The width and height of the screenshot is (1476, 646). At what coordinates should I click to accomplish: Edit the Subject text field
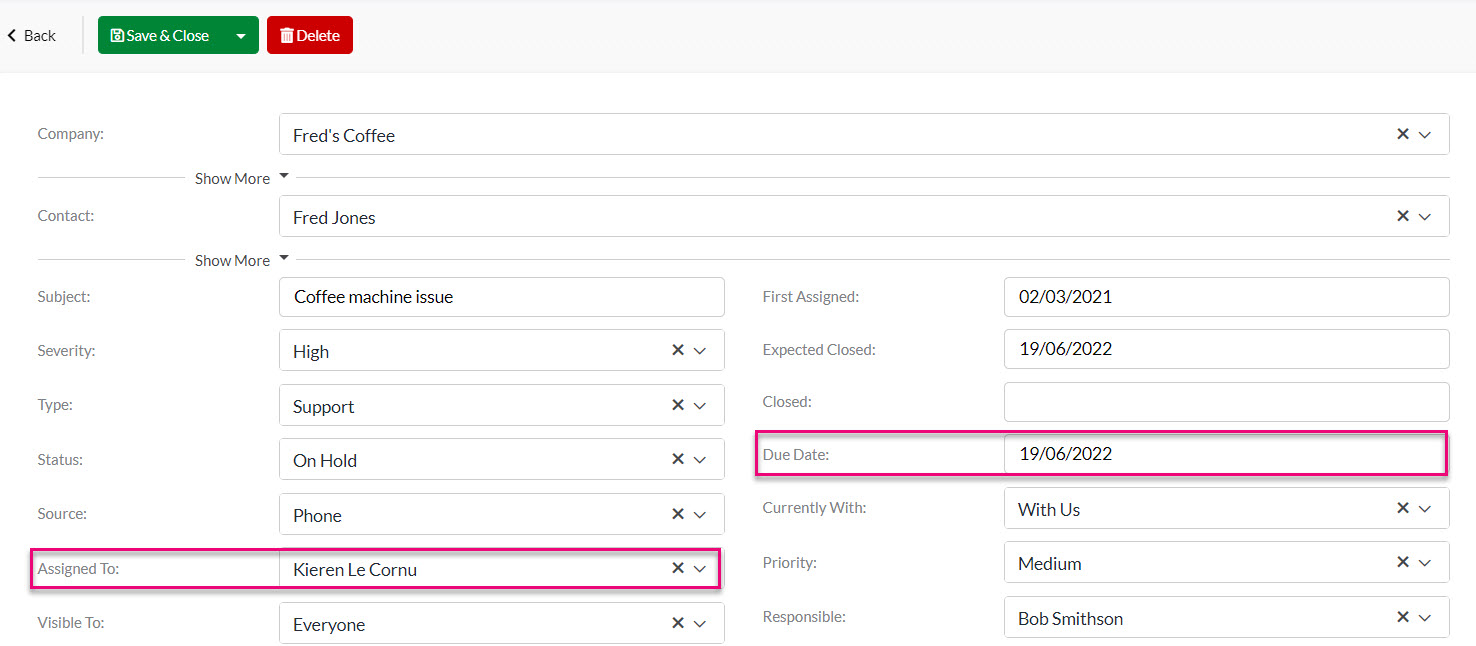502,297
